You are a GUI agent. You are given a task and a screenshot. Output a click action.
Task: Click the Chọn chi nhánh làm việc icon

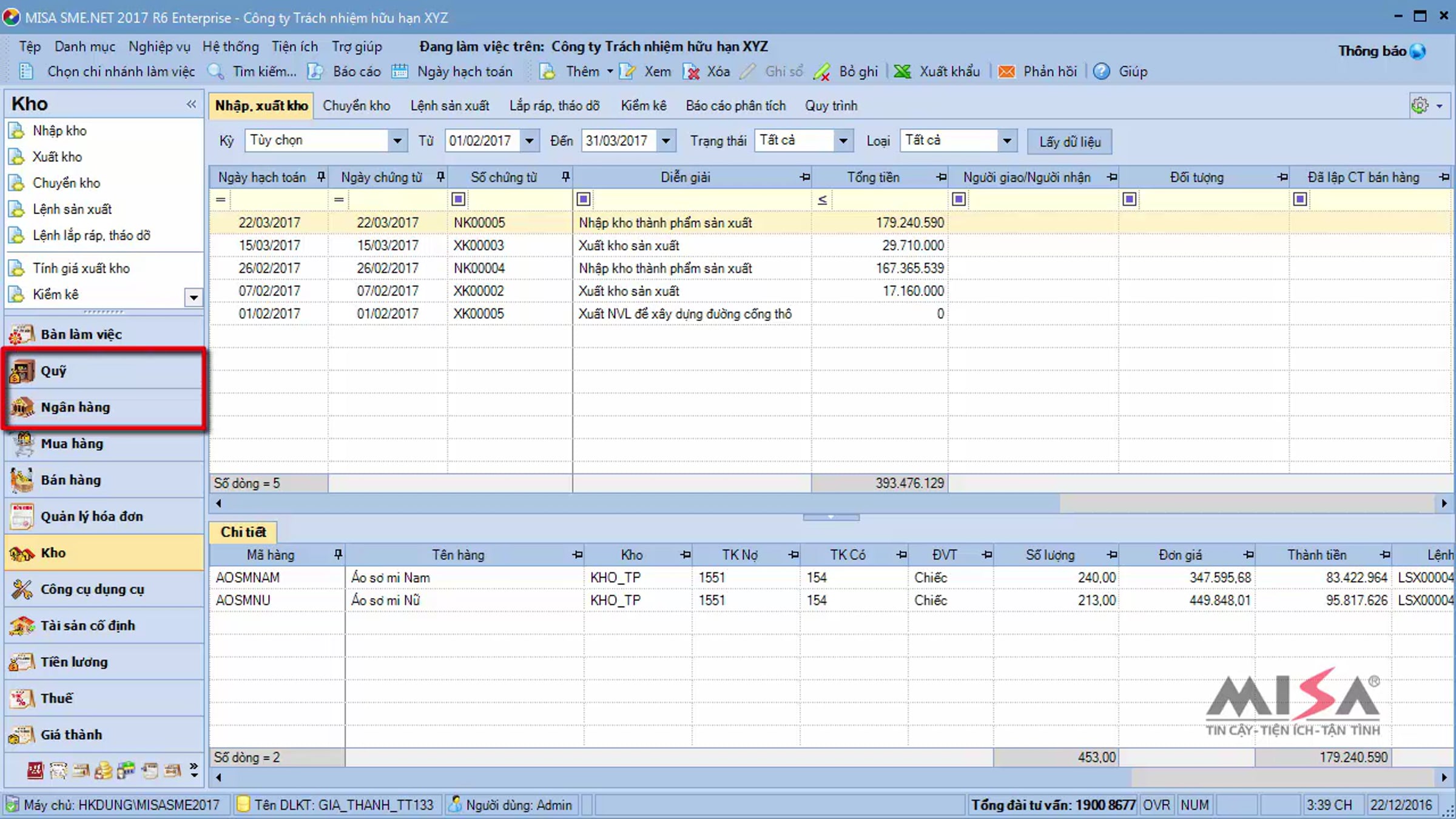click(x=26, y=72)
